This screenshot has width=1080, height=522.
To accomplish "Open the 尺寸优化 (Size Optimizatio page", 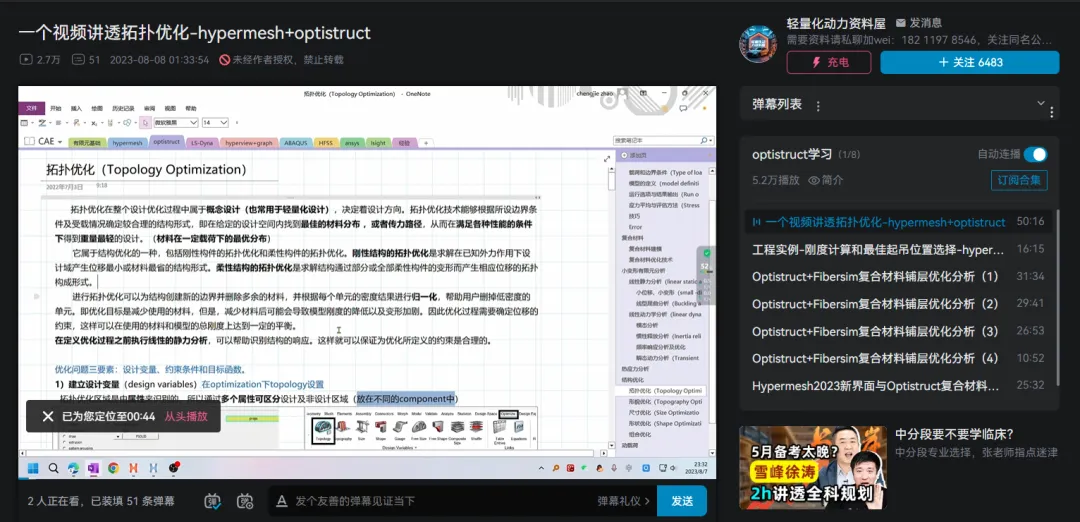I will tap(665, 412).
